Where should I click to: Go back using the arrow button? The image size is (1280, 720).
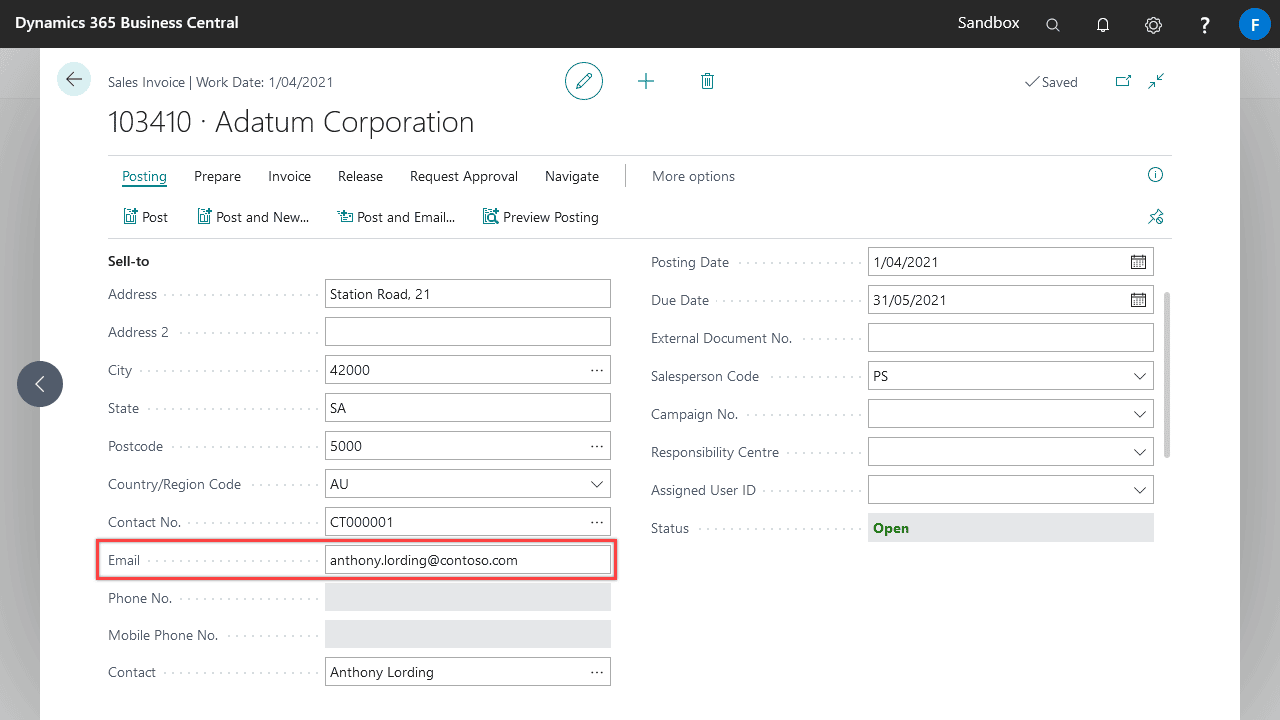click(74, 79)
